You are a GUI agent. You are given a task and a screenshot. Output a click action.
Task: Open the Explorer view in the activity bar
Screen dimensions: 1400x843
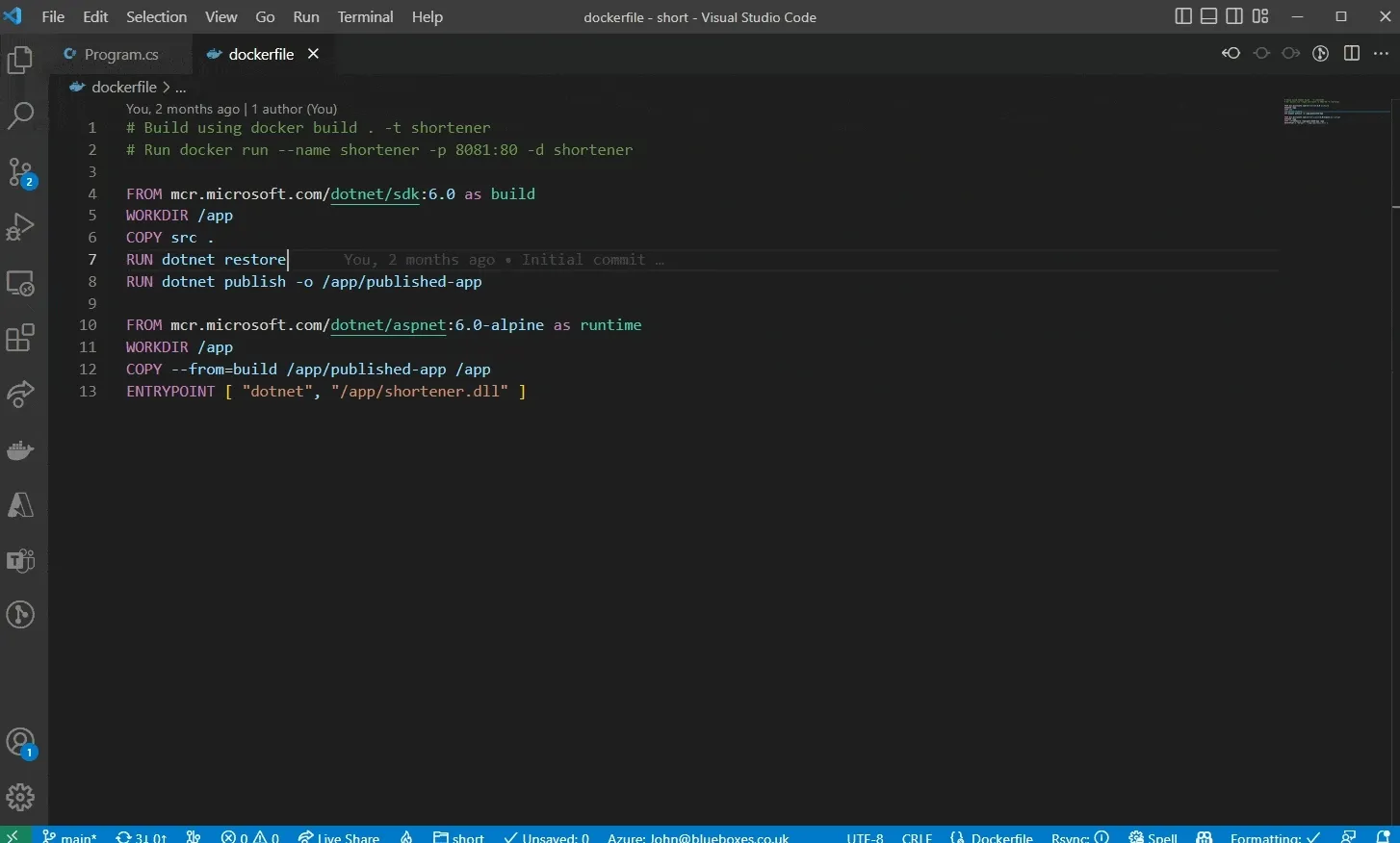click(20, 61)
